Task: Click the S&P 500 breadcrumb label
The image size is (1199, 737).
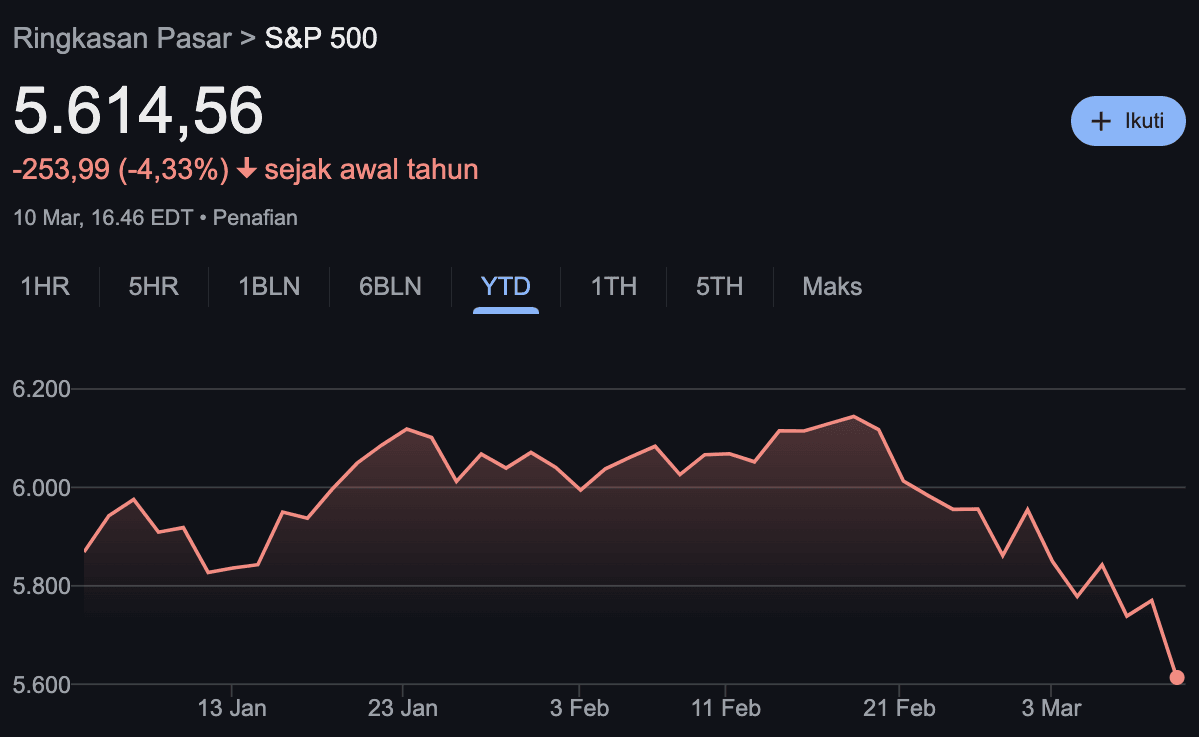Action: pos(320,38)
